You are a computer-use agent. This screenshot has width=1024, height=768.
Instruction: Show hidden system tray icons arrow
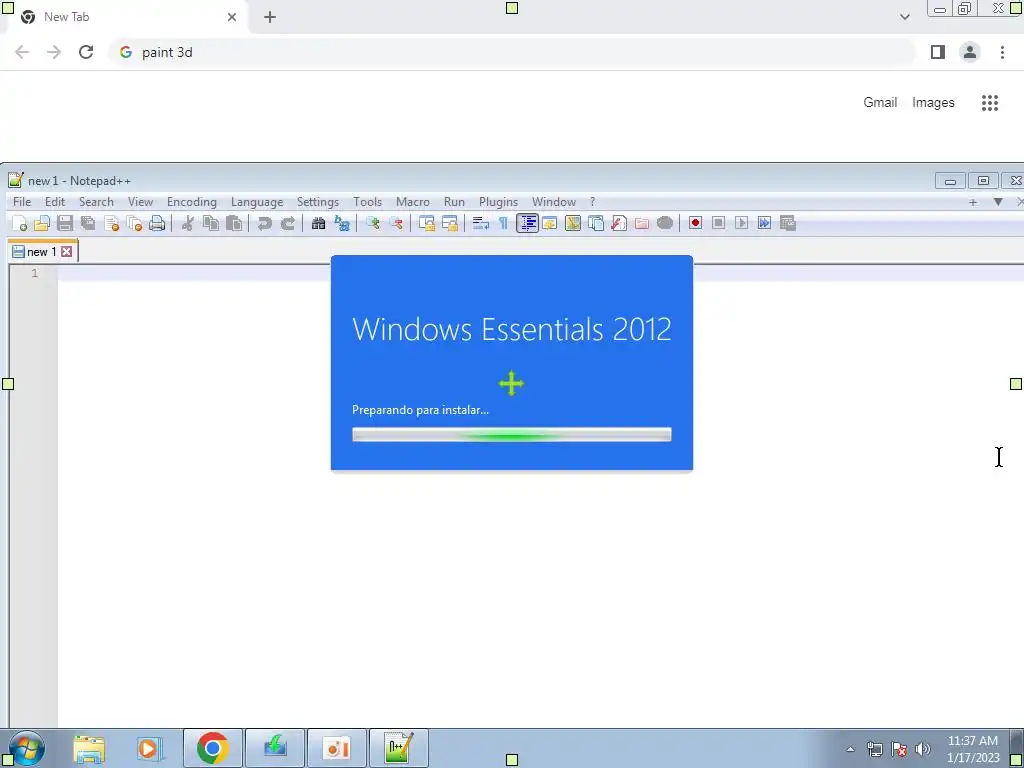click(x=850, y=749)
